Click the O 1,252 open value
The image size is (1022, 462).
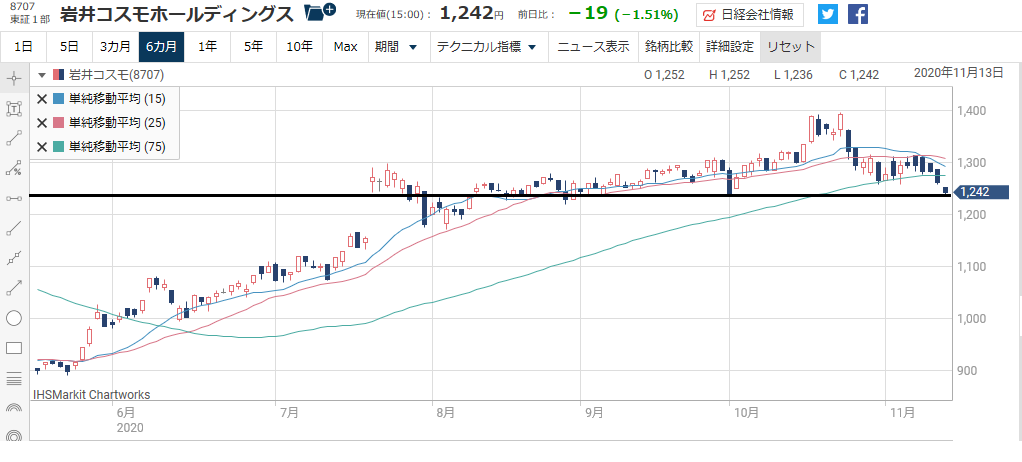(664, 75)
